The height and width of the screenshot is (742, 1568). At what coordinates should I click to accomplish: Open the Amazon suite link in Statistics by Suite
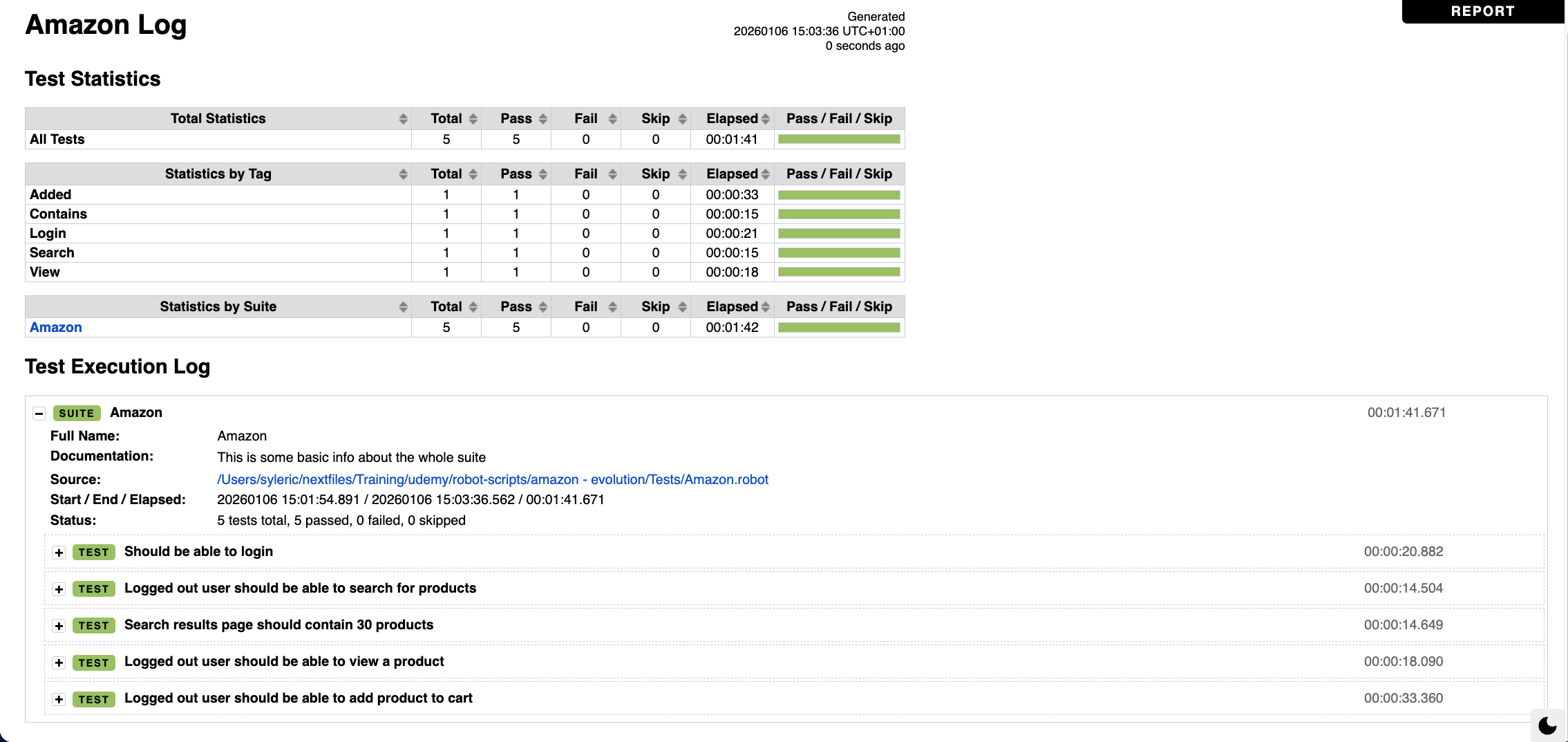point(55,326)
